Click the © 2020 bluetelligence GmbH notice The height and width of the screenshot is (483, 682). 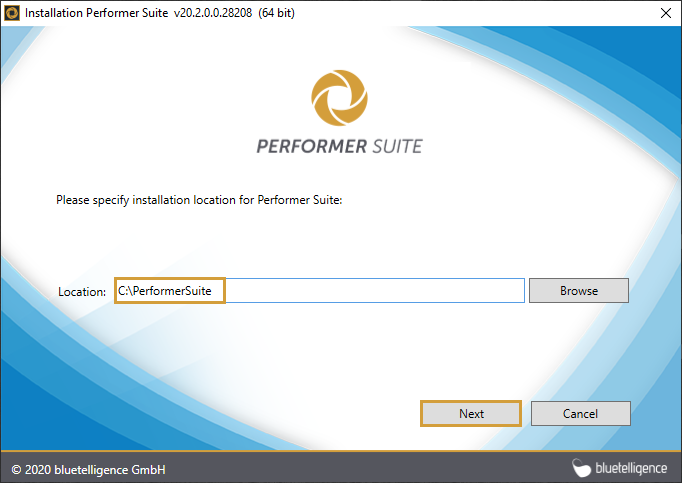[88, 468]
